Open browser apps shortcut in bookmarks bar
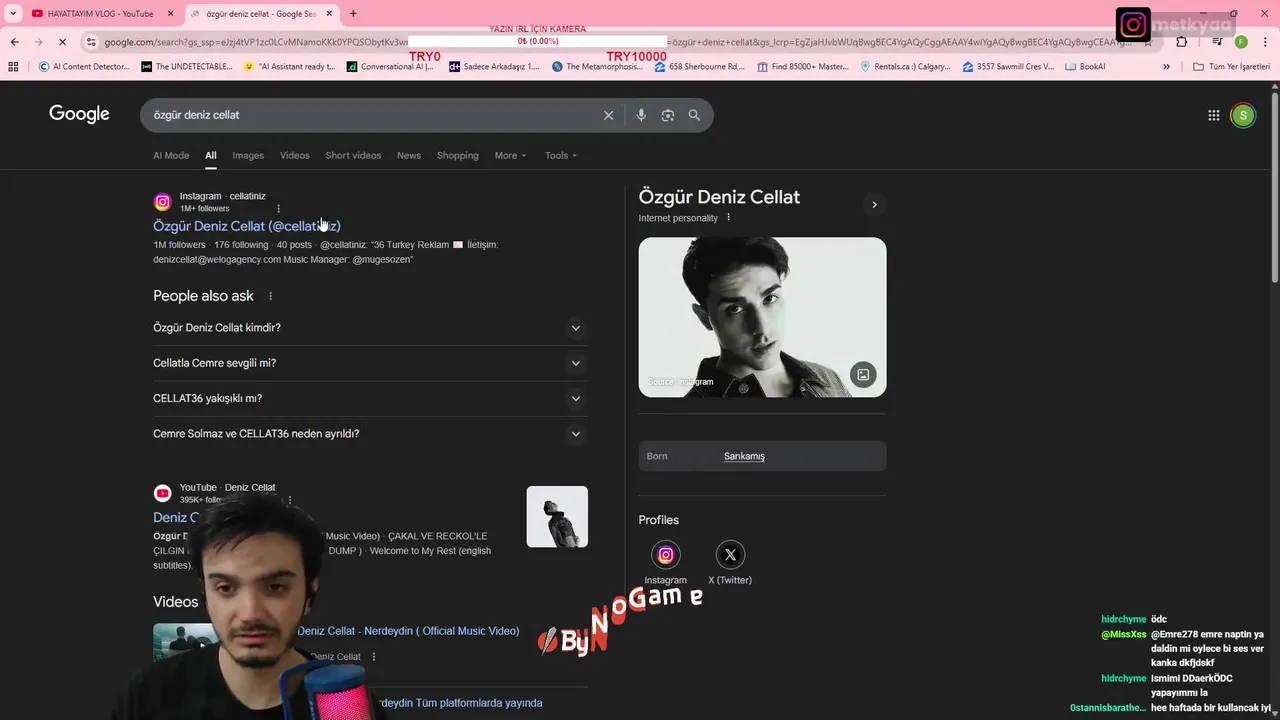The image size is (1280, 720). click(x=13, y=67)
